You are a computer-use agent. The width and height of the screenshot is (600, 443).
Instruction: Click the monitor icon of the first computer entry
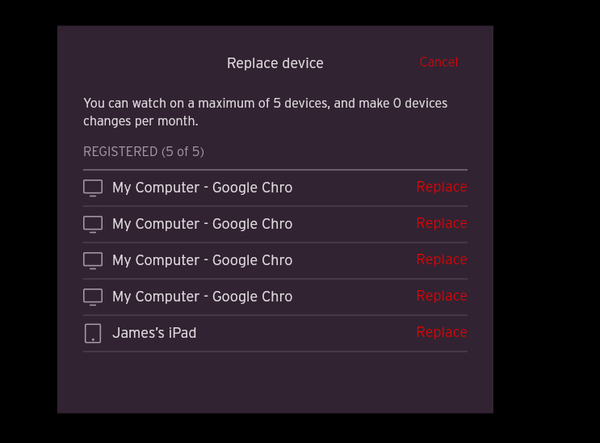(93, 188)
